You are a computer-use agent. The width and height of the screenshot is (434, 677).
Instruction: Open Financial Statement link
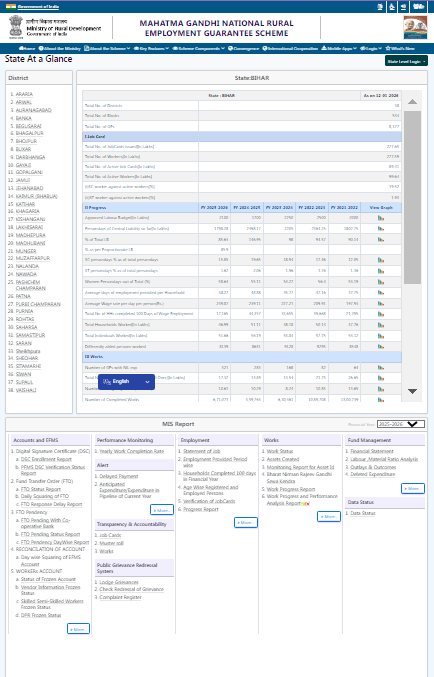pos(372,451)
